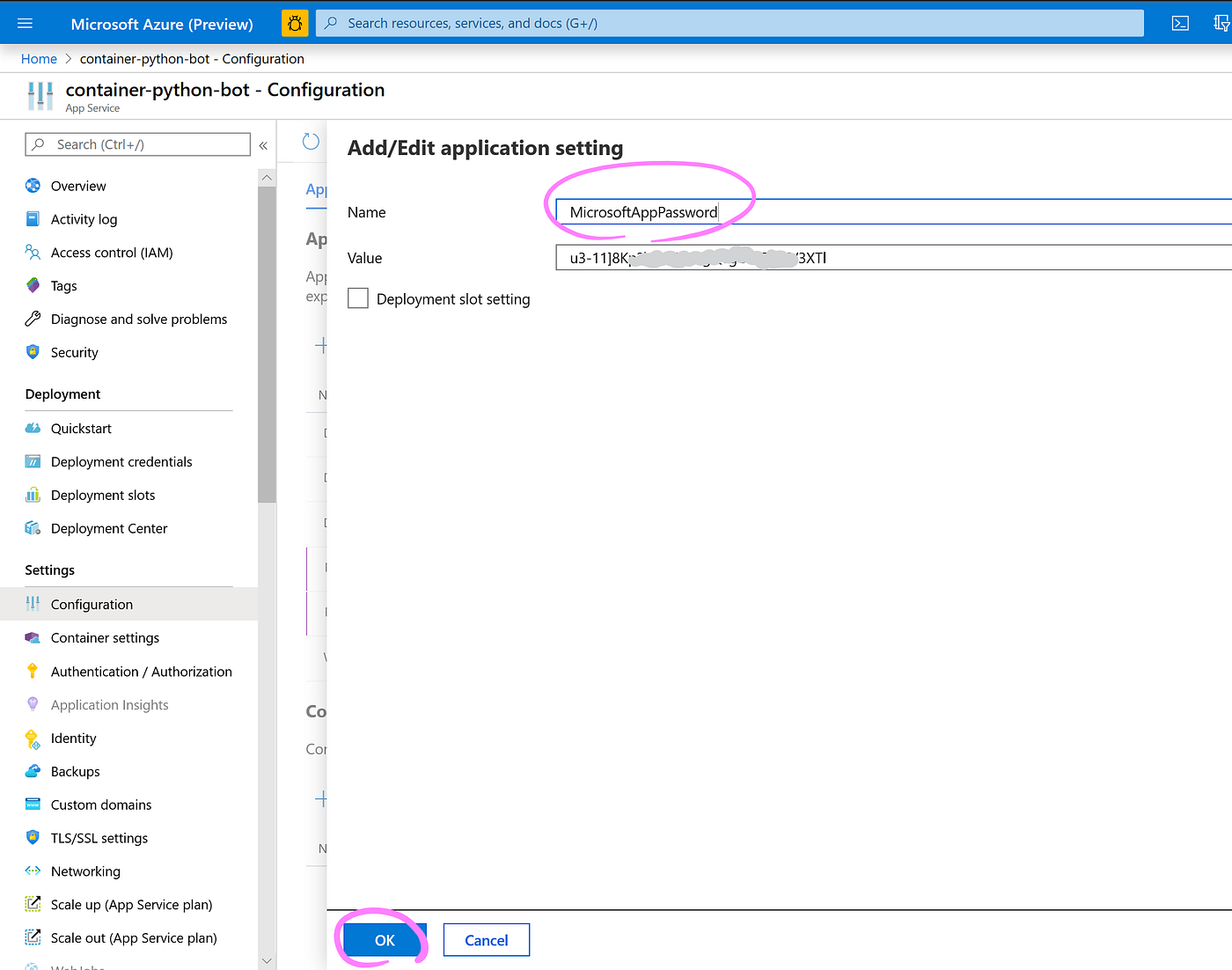Collapse the sidebar using the double chevron
Screen dimensions: 1232x970
coord(263,144)
